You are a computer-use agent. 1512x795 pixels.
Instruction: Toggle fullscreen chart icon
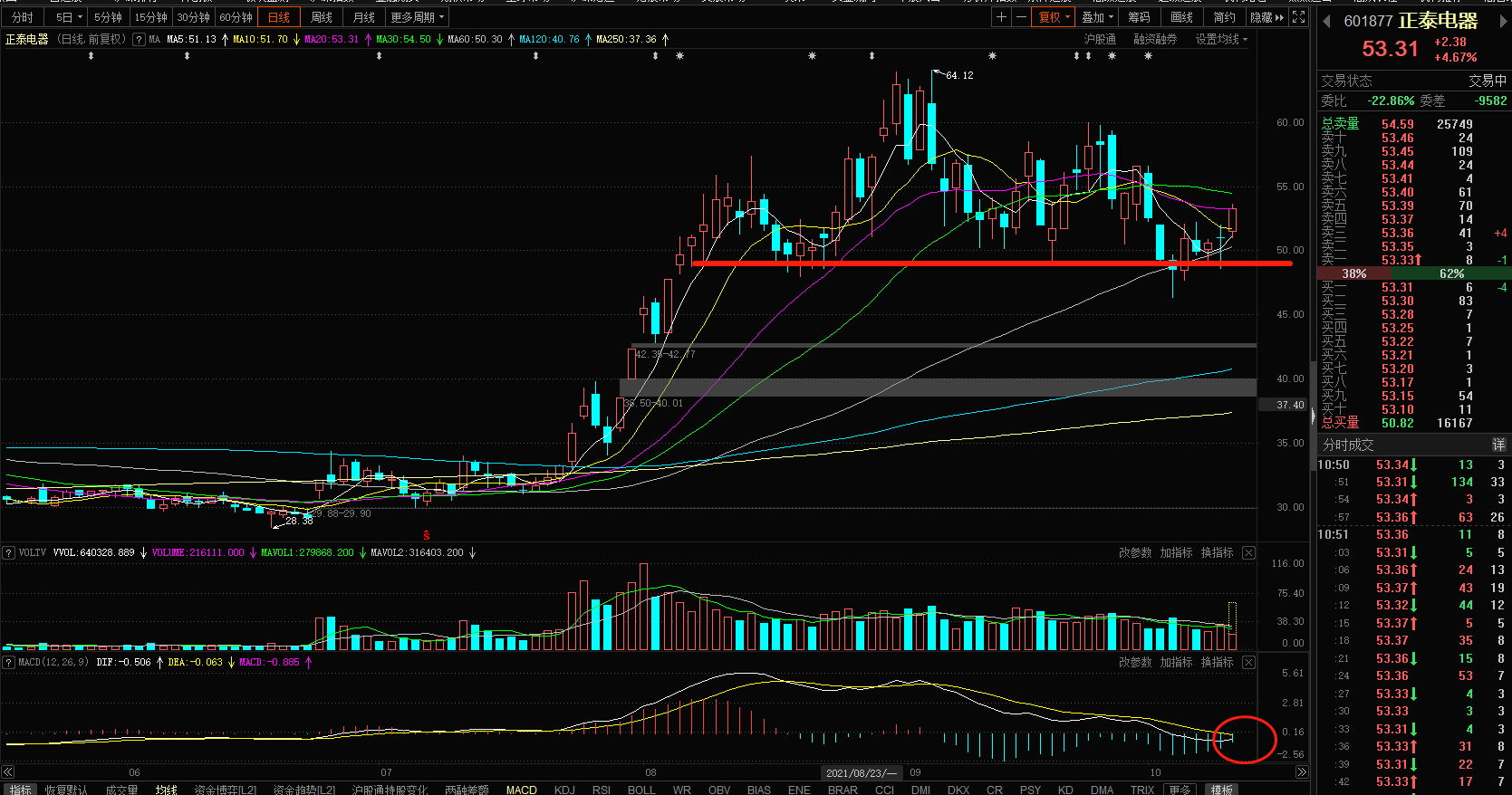[1298, 17]
